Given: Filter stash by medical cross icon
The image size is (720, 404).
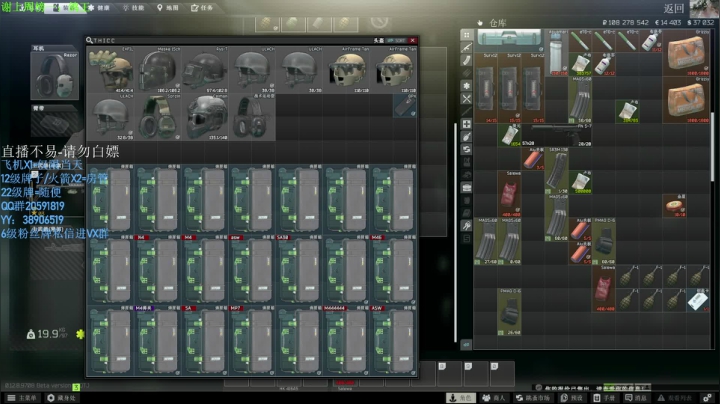Looking at the screenshot, I should click(x=466, y=124).
